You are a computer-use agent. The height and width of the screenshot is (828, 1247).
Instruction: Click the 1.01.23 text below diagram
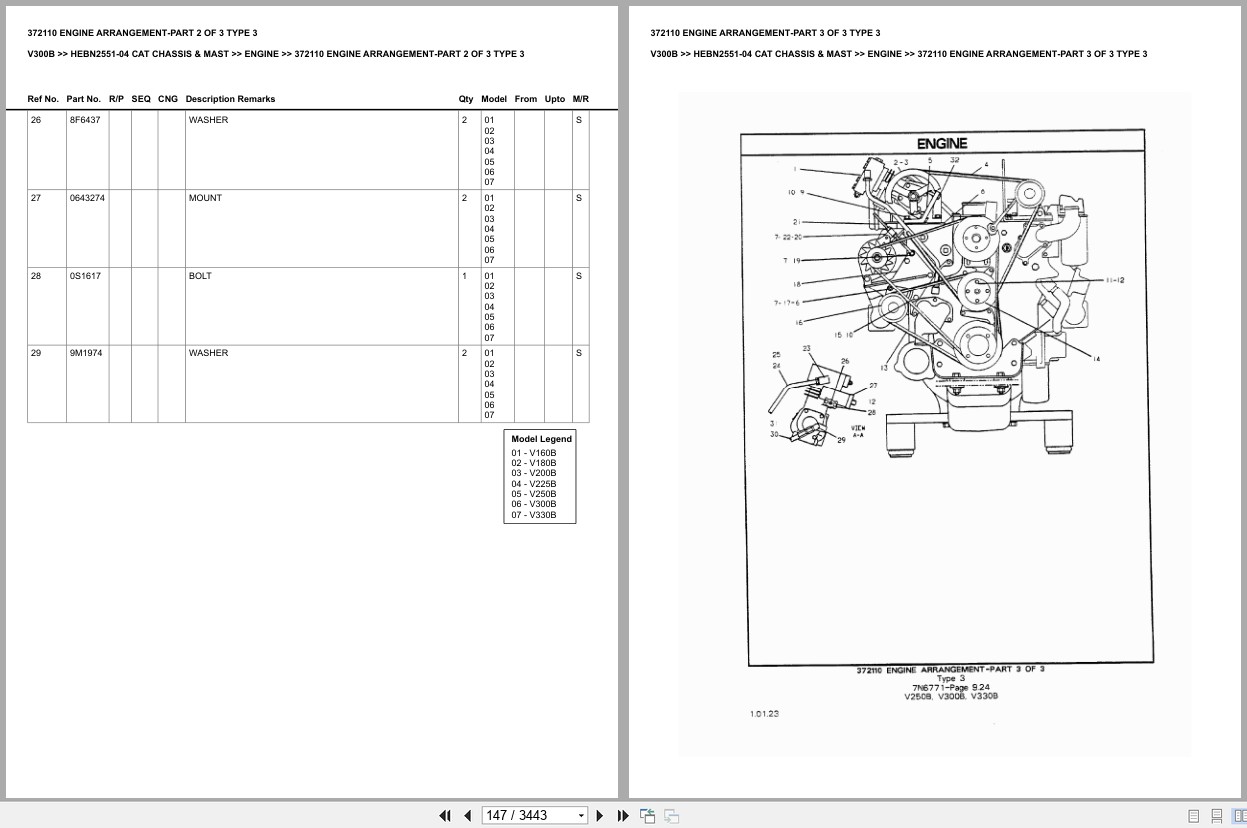tap(764, 714)
